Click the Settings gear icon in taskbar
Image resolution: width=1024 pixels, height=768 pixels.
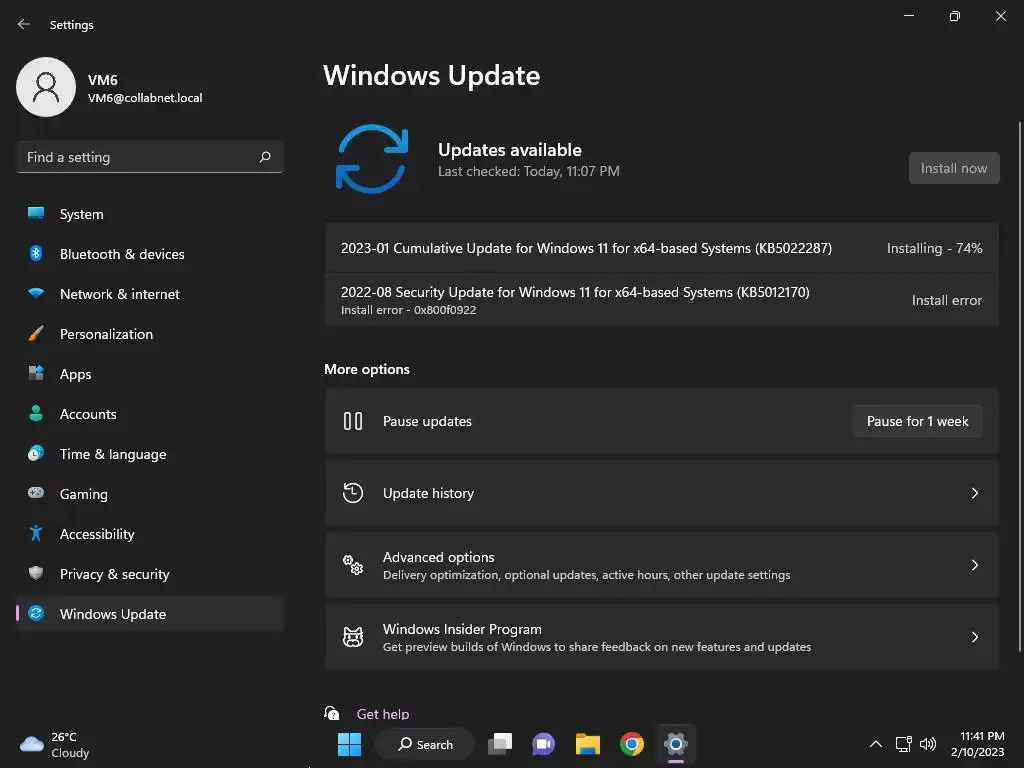tap(676, 744)
